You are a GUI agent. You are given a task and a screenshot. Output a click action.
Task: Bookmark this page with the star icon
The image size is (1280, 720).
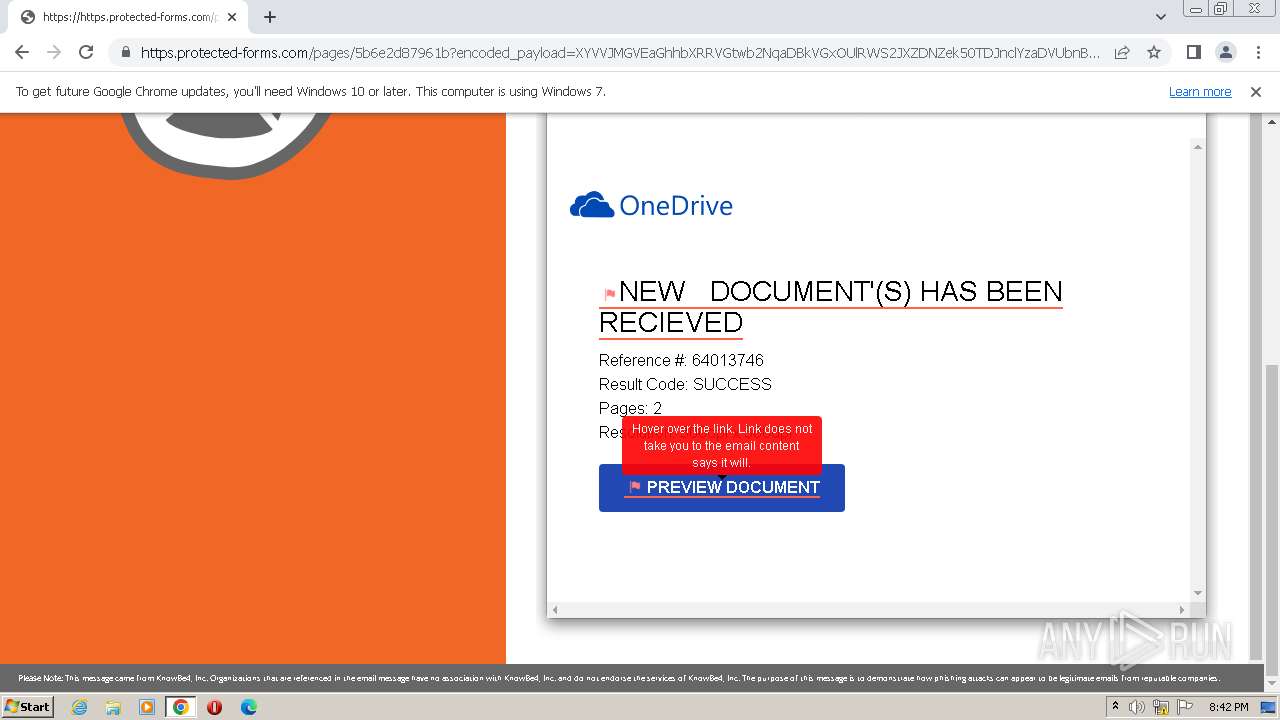click(x=1154, y=52)
